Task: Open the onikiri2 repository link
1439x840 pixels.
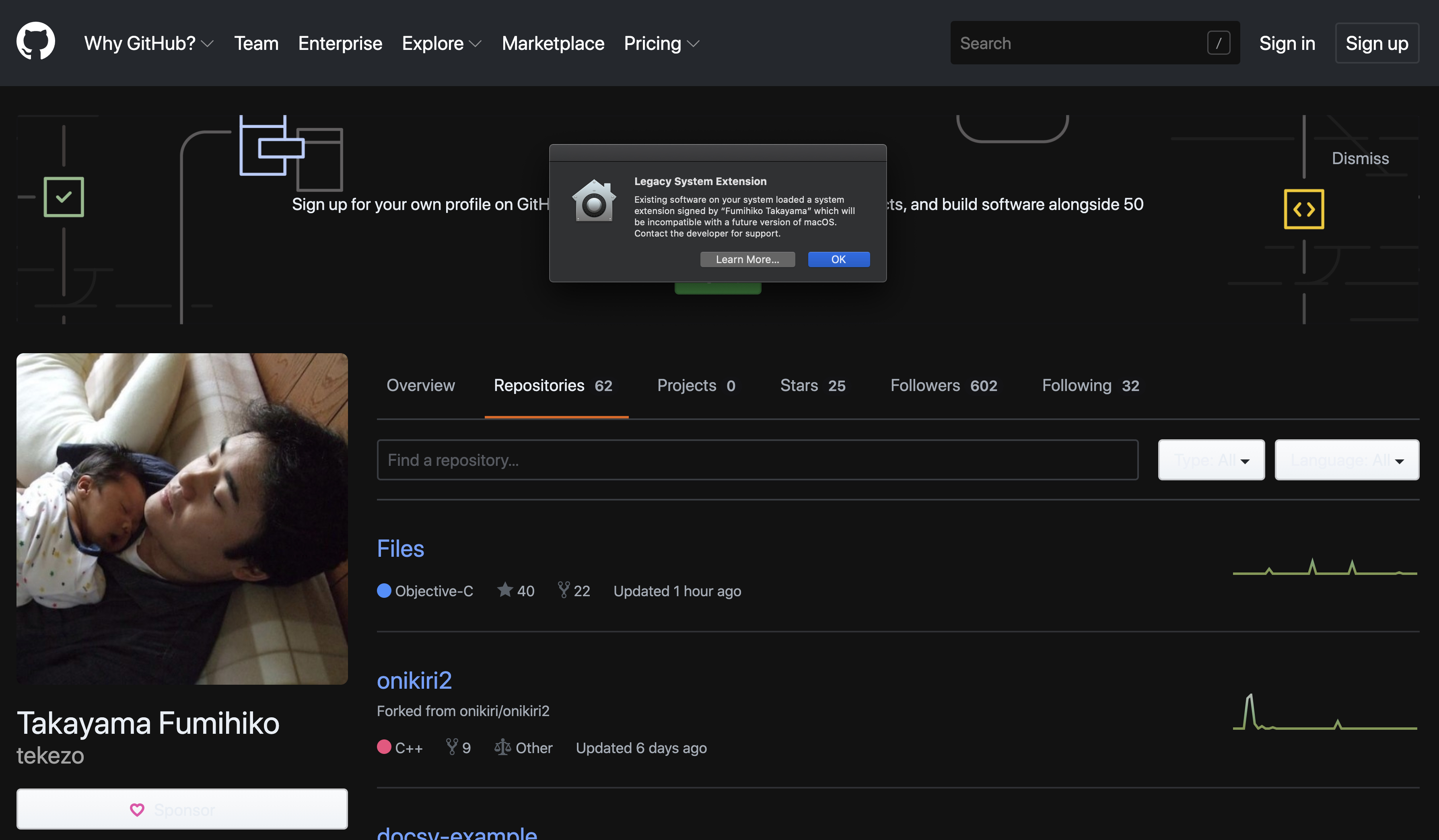Action: tap(414, 680)
